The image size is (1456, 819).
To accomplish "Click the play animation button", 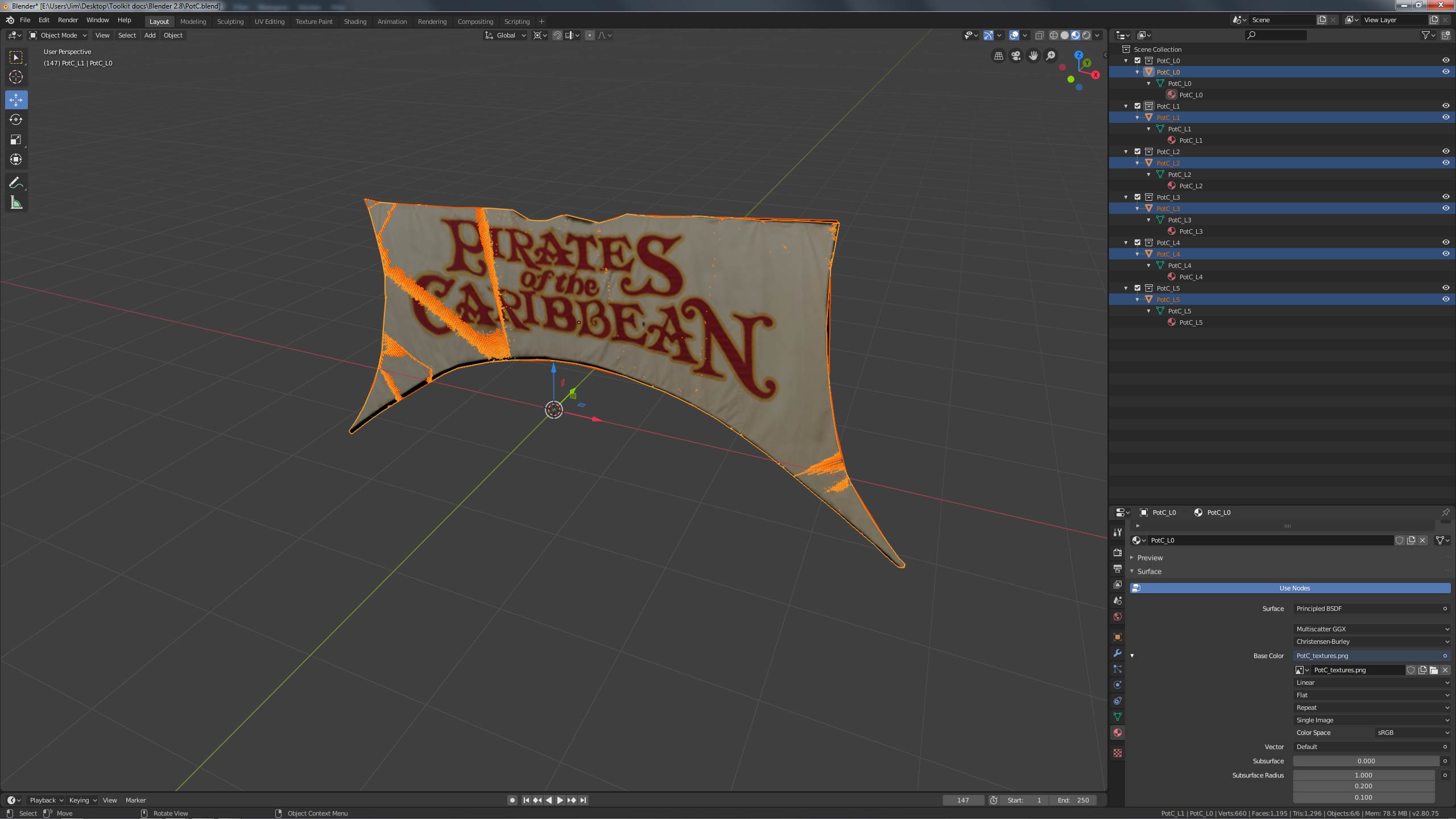I will pos(560,800).
